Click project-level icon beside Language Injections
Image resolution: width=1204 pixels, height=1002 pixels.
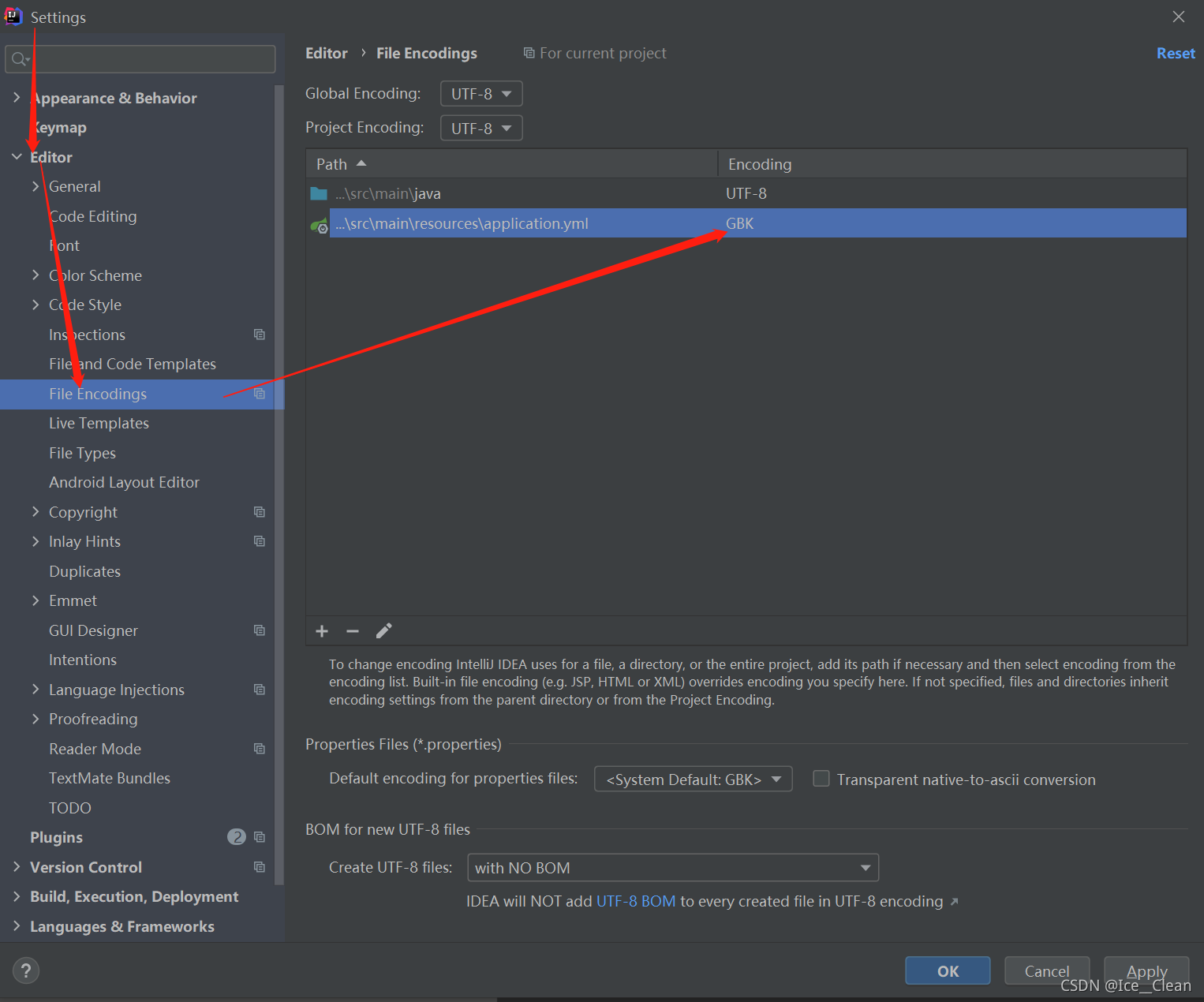click(x=260, y=690)
